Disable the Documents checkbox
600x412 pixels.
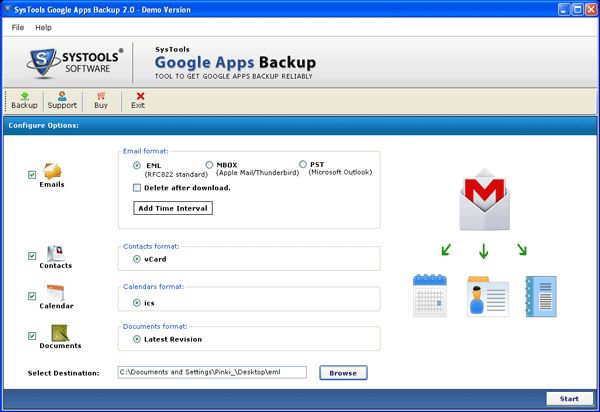click(x=33, y=337)
